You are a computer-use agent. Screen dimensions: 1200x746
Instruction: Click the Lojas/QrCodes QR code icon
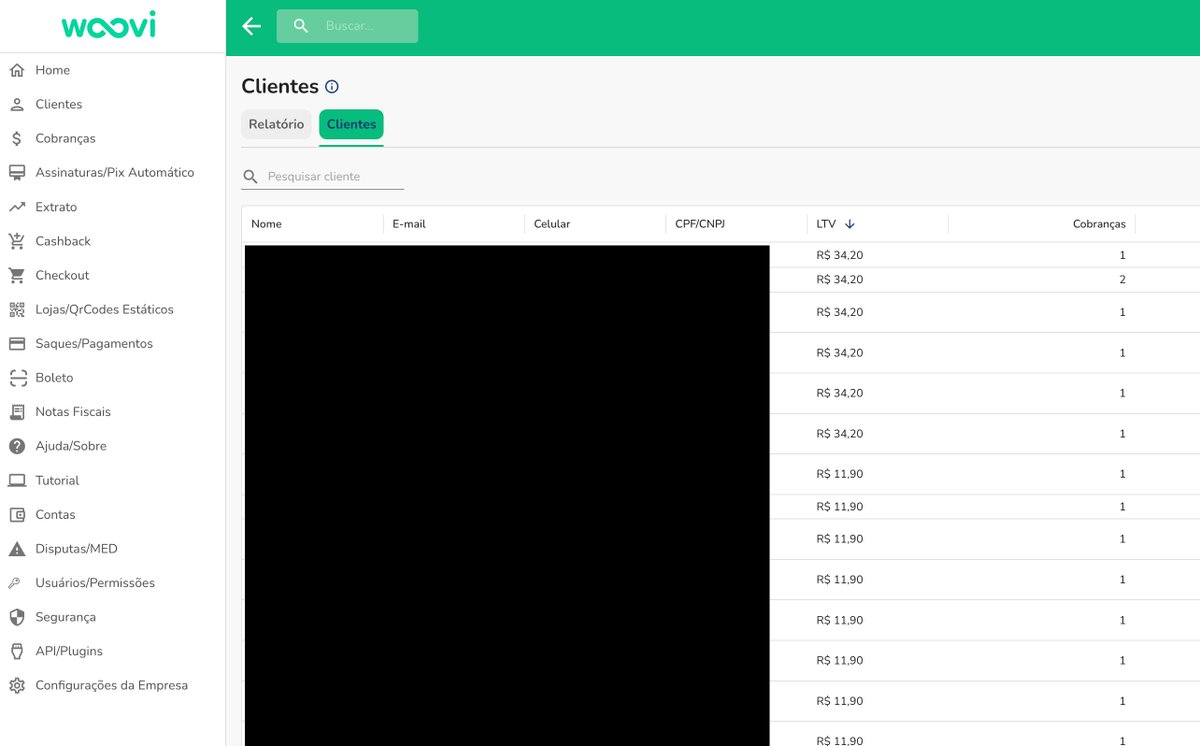[x=17, y=309]
